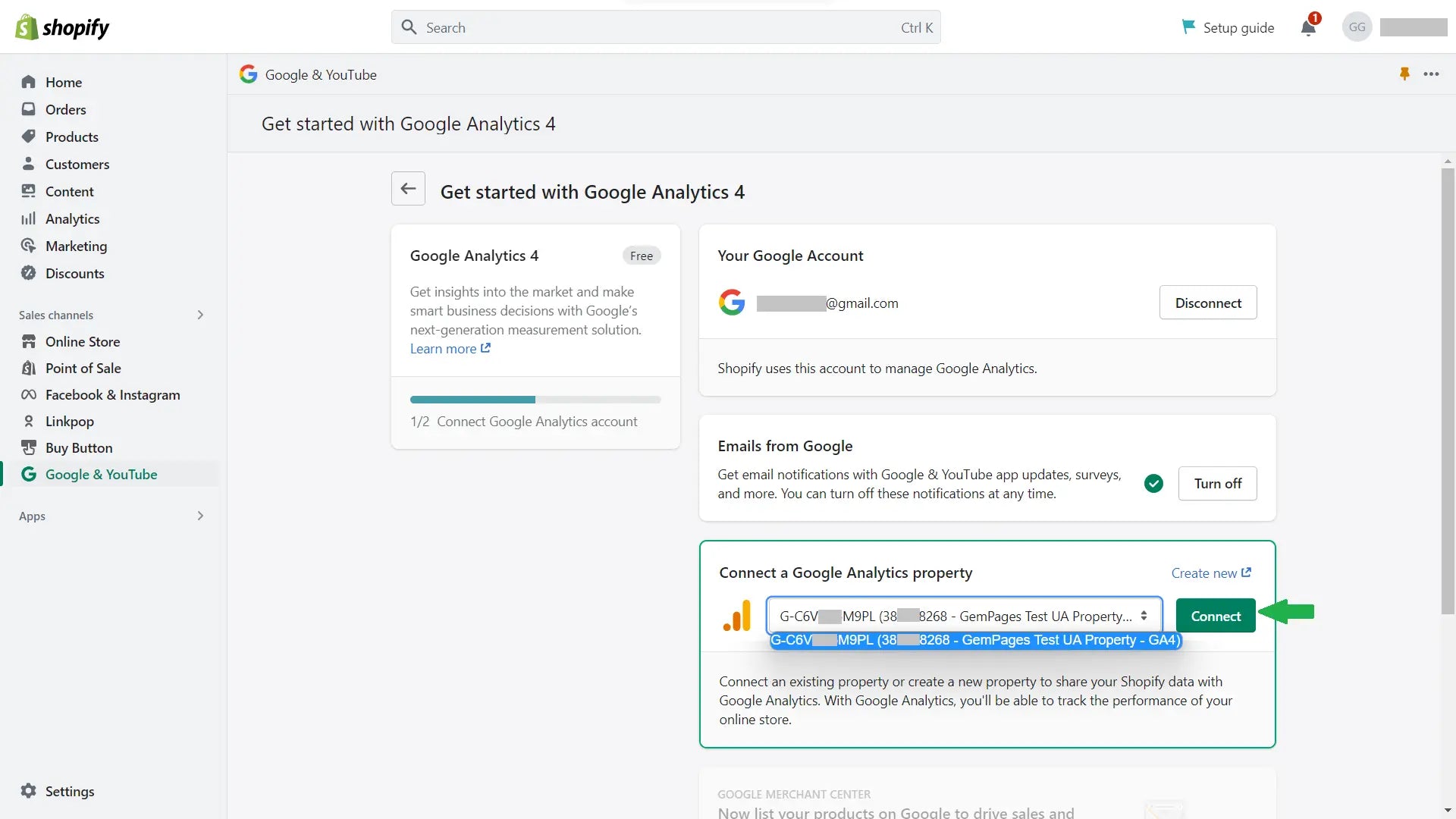Click the Marketing sidebar icon
This screenshot has height=819, width=1456.
[x=29, y=245]
